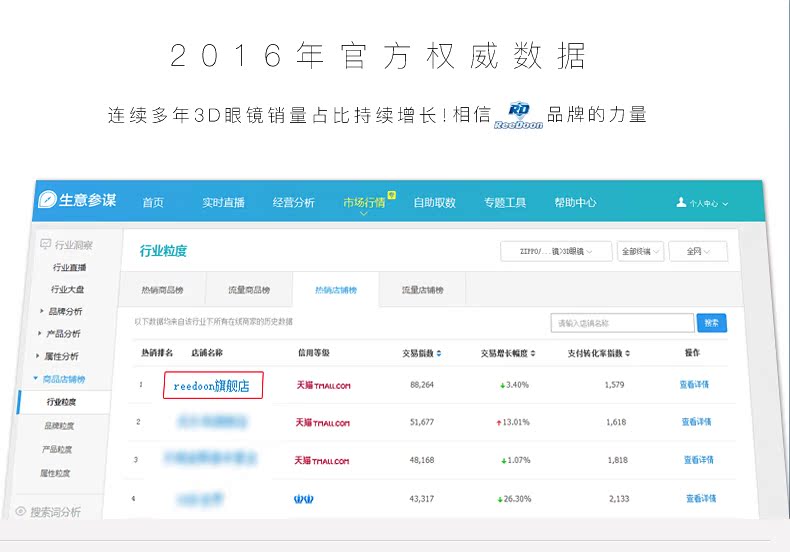The image size is (790, 552).
Task: Click the 请输入店铺名称 search field
Action: coord(622,323)
